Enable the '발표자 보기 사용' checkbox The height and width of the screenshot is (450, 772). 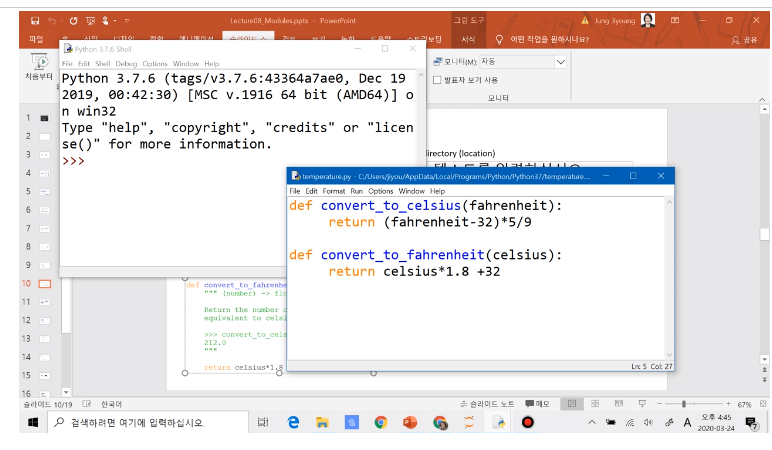(437, 80)
